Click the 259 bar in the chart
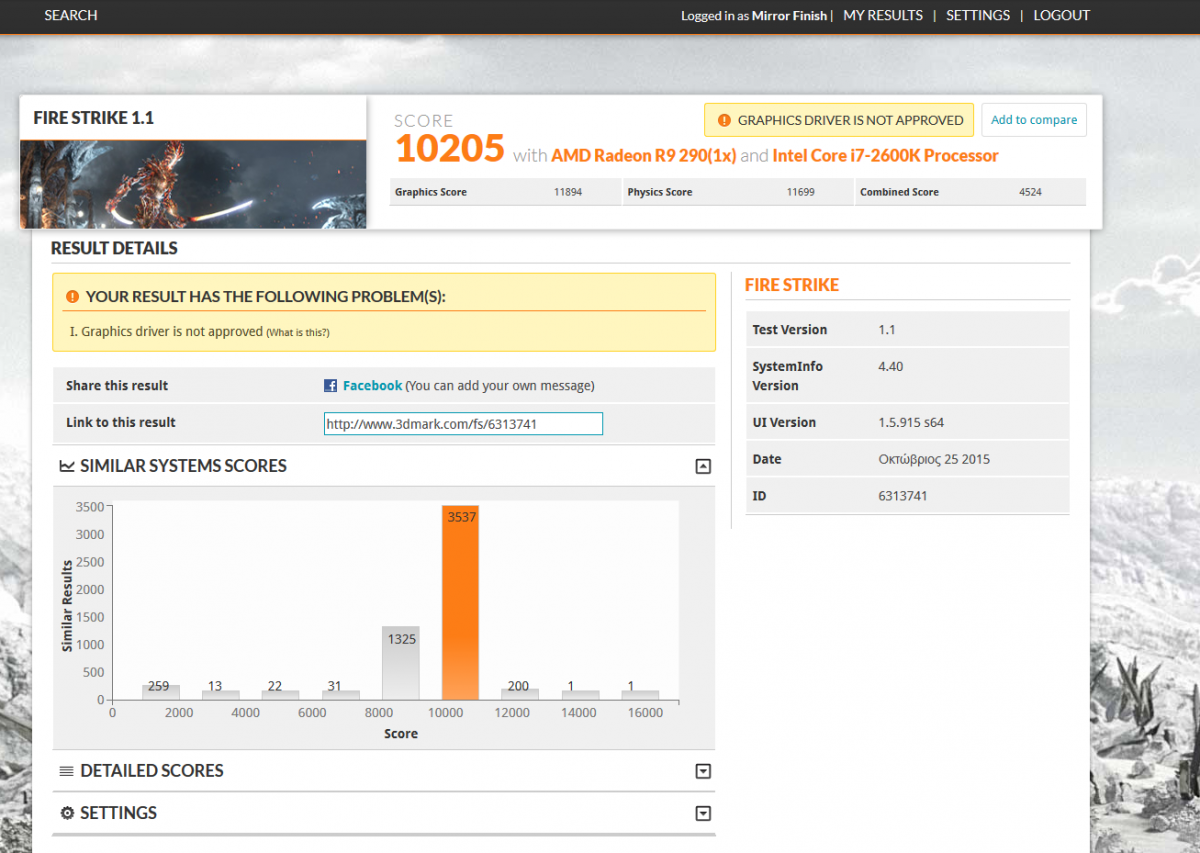 click(161, 692)
